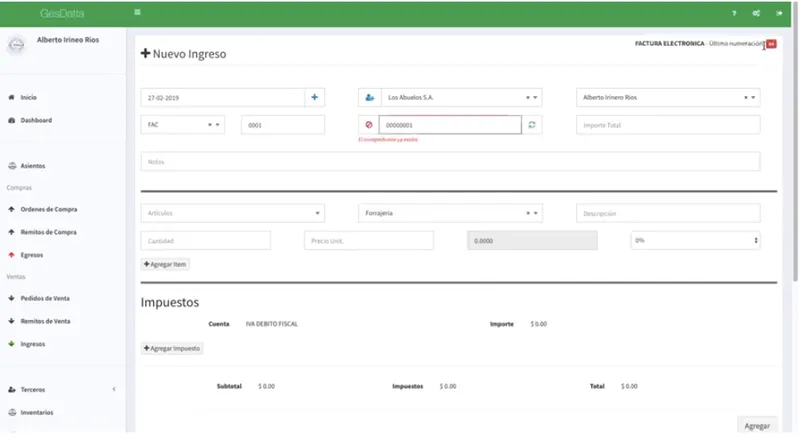Click the Agregar Impuesto button

click(172, 348)
